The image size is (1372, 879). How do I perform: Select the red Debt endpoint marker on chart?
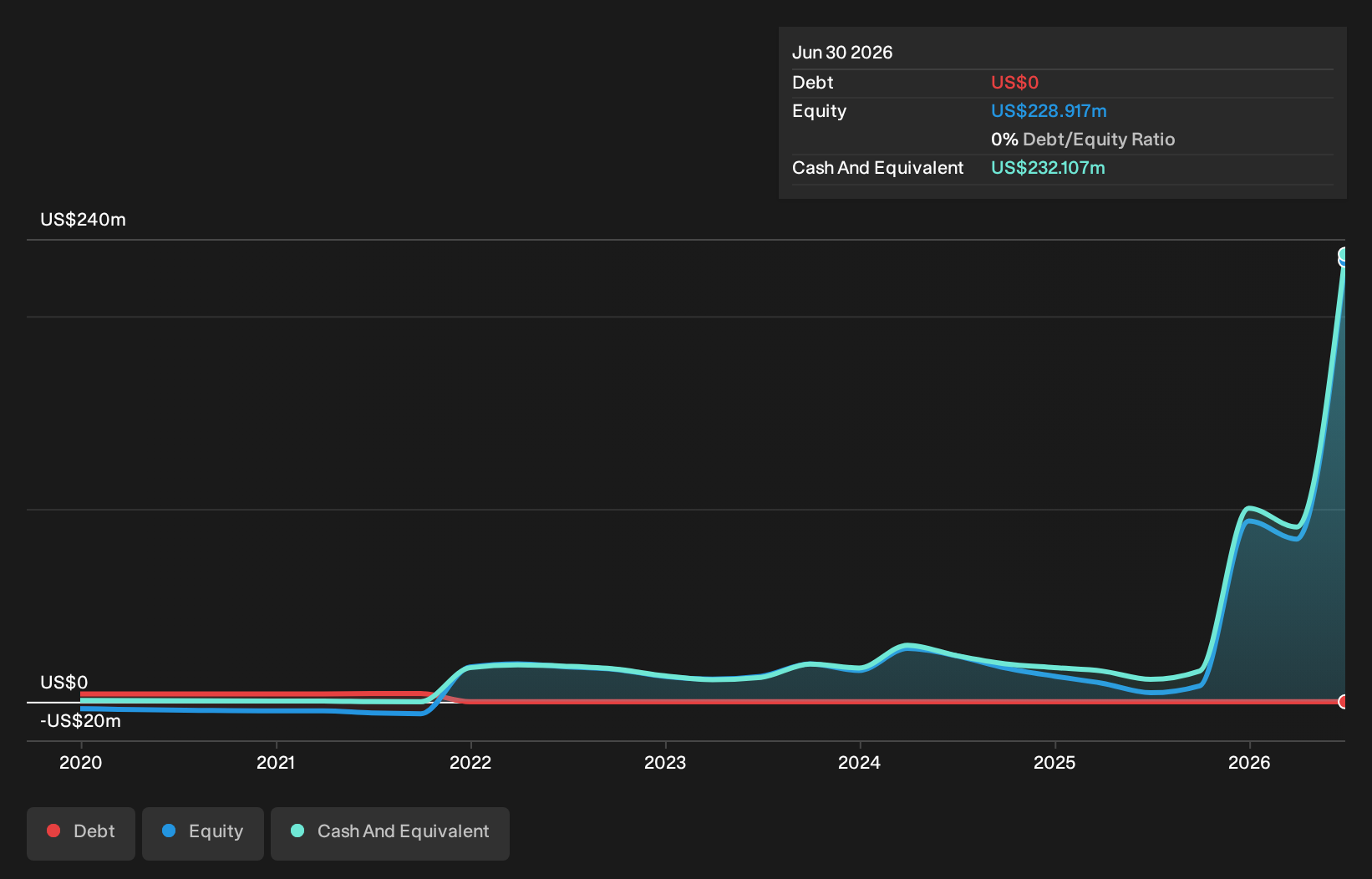point(1344,701)
